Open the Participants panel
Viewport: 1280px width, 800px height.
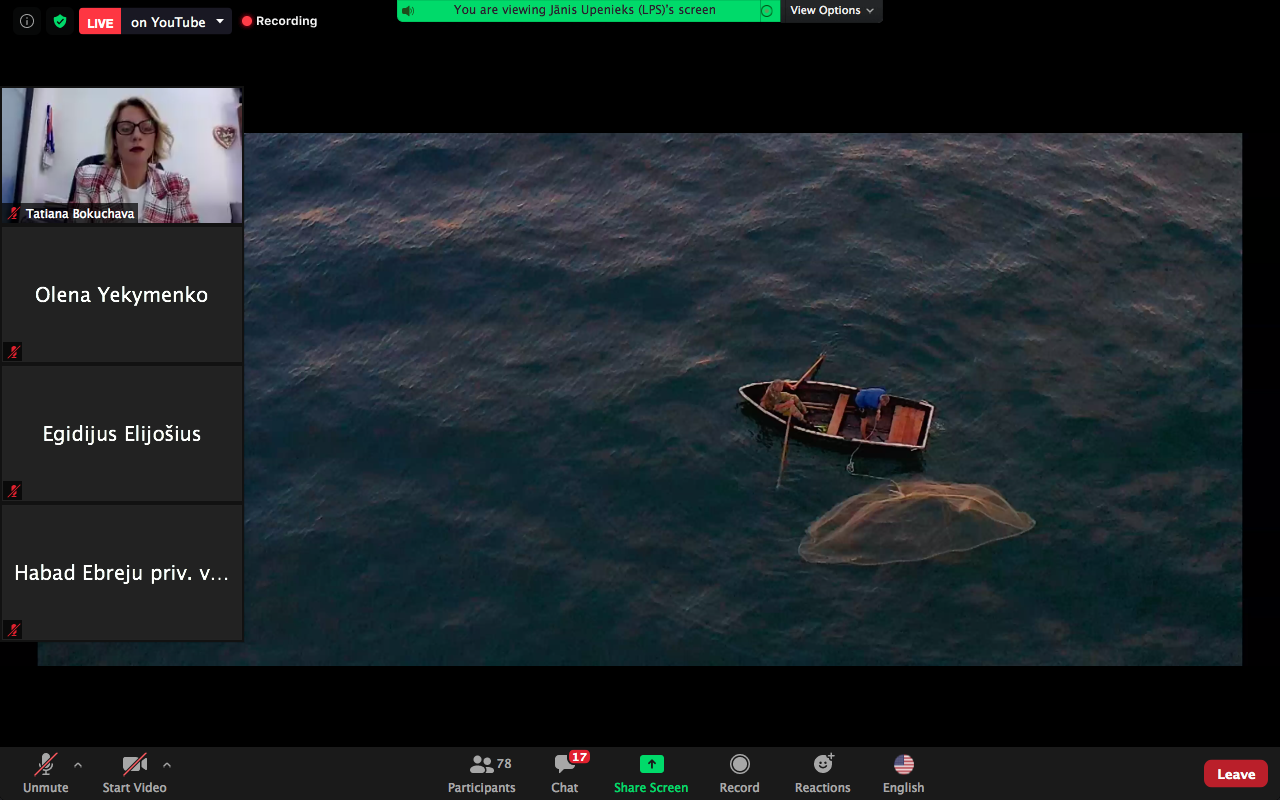(482, 773)
